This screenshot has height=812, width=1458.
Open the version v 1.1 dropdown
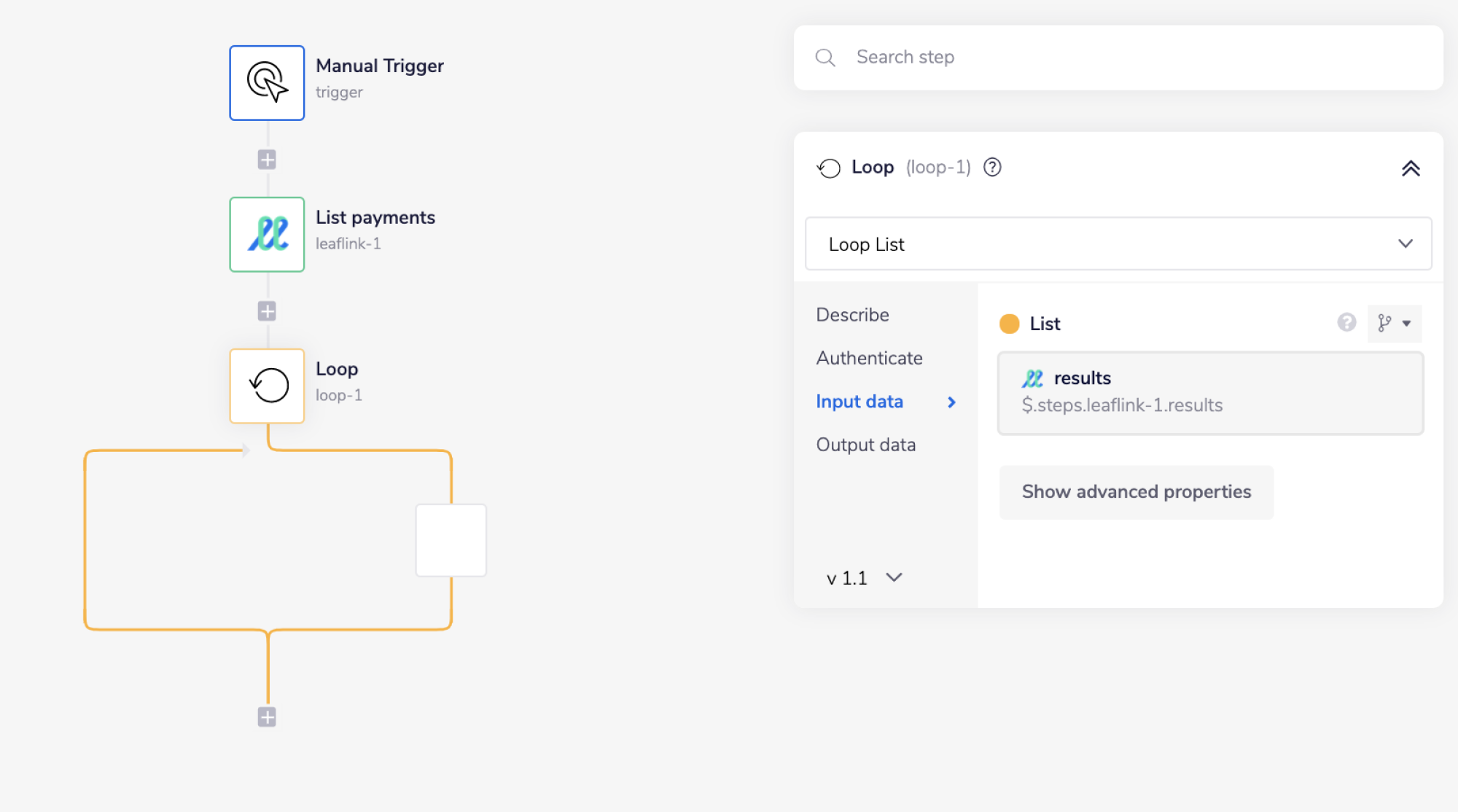pyautogui.click(x=864, y=578)
